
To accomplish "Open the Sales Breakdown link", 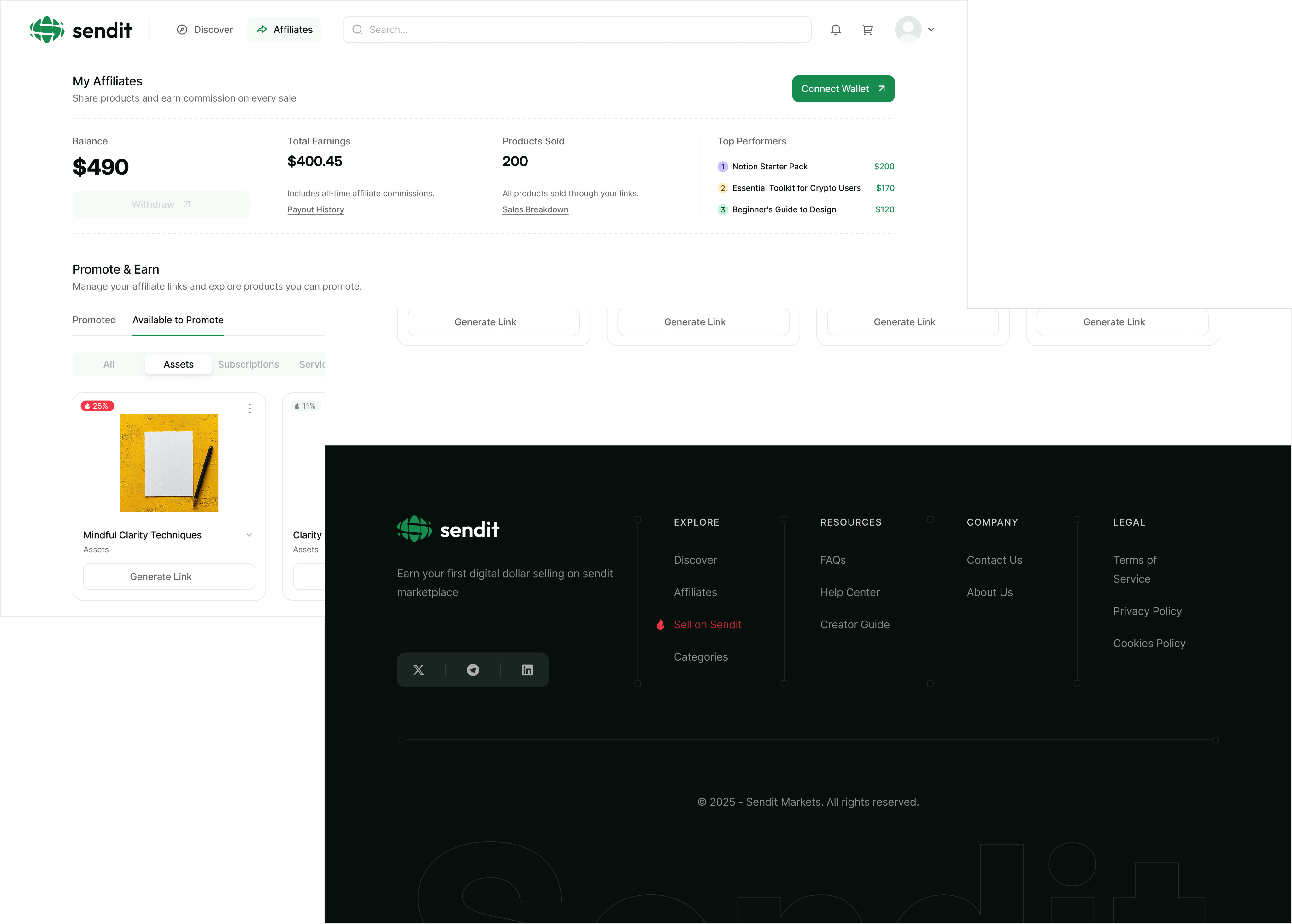I will click(535, 209).
